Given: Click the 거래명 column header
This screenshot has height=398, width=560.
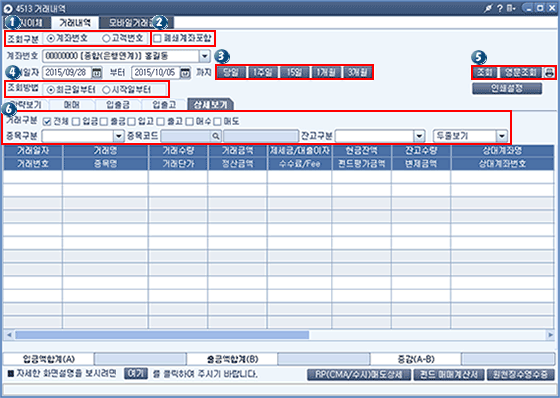Looking at the screenshot, I should (105, 150).
